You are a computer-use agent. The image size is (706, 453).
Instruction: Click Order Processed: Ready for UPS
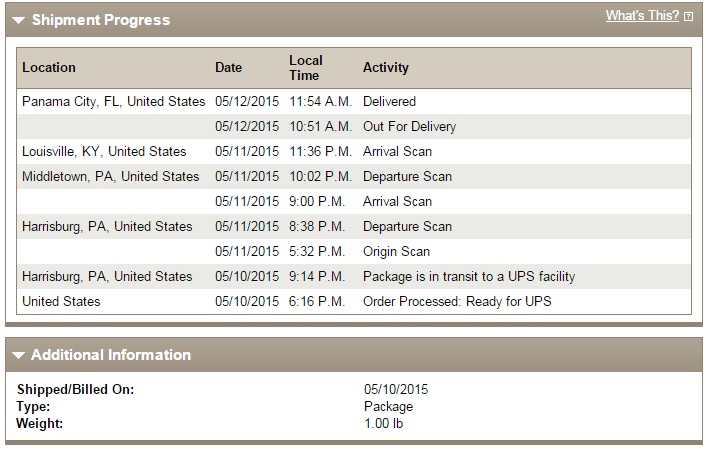coord(457,301)
